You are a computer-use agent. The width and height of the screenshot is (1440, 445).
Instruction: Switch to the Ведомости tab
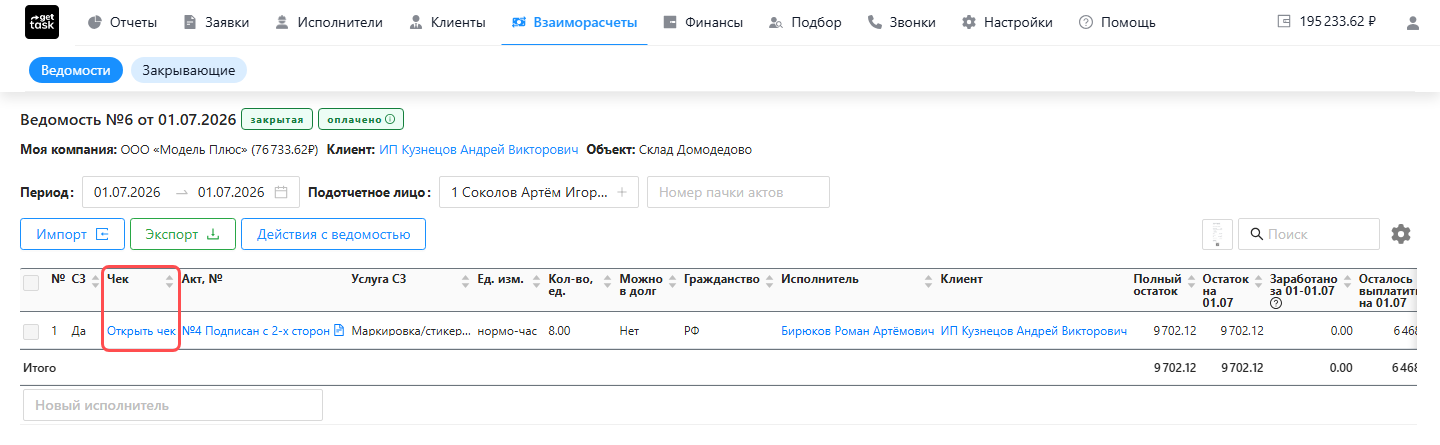(76, 70)
